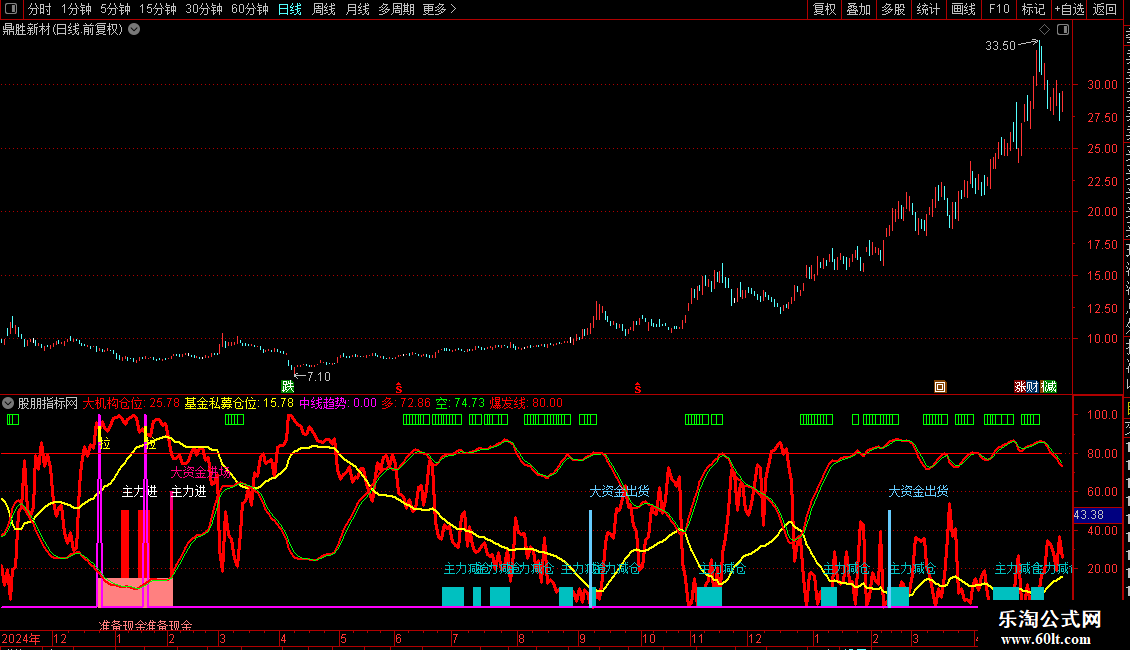Select the 1分钟 period
This screenshot has height=650, width=1130.
(x=76, y=9)
